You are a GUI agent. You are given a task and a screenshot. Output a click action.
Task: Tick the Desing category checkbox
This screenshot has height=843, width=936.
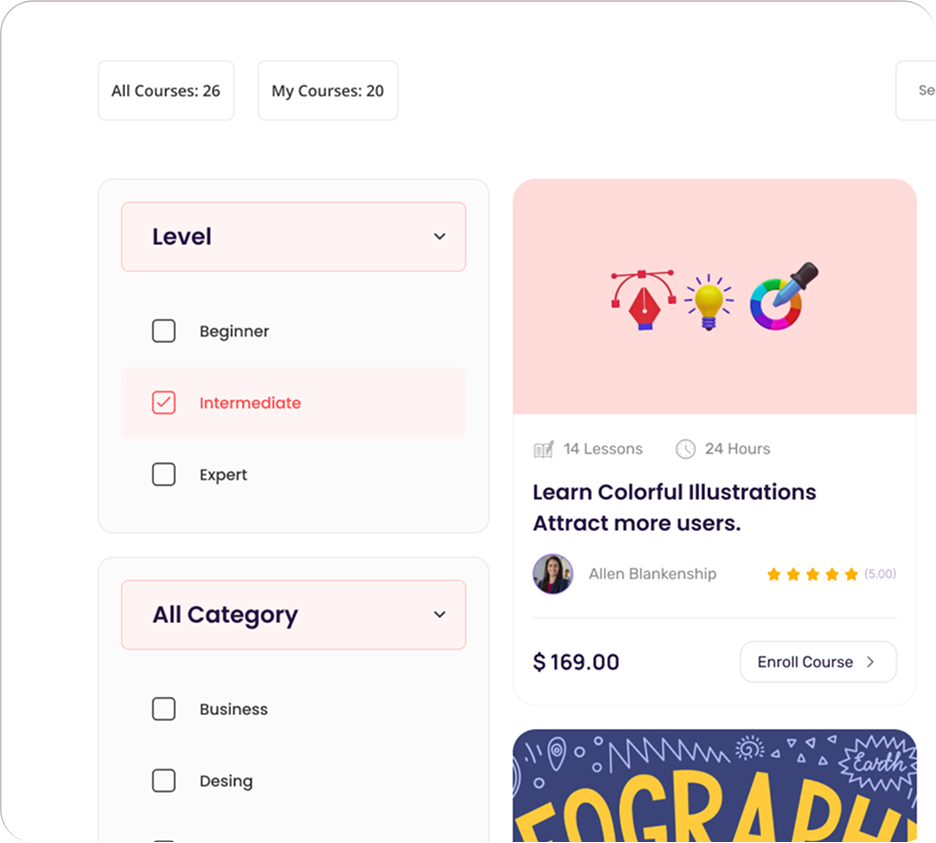click(164, 781)
